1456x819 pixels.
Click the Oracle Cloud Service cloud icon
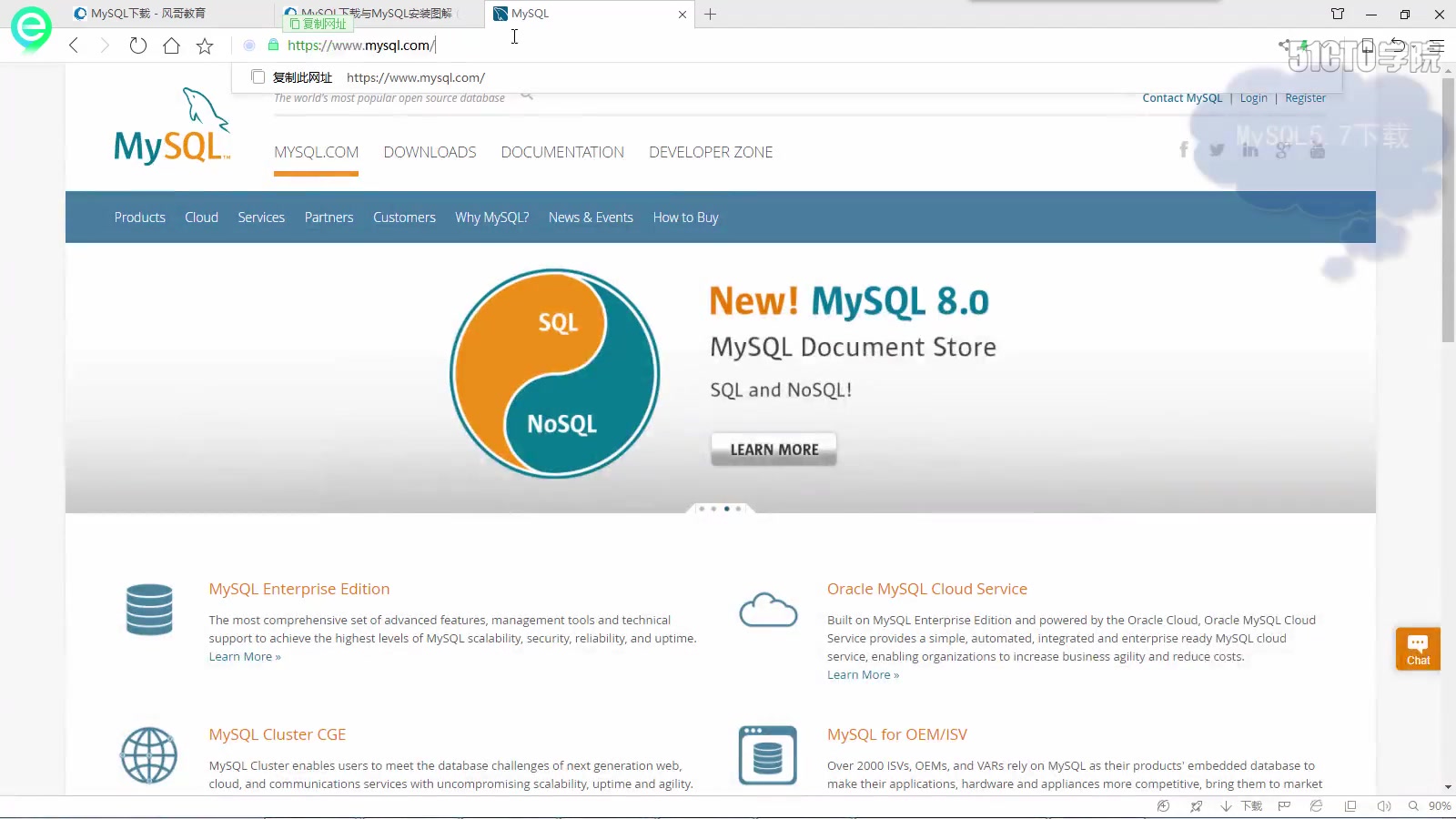[768, 610]
